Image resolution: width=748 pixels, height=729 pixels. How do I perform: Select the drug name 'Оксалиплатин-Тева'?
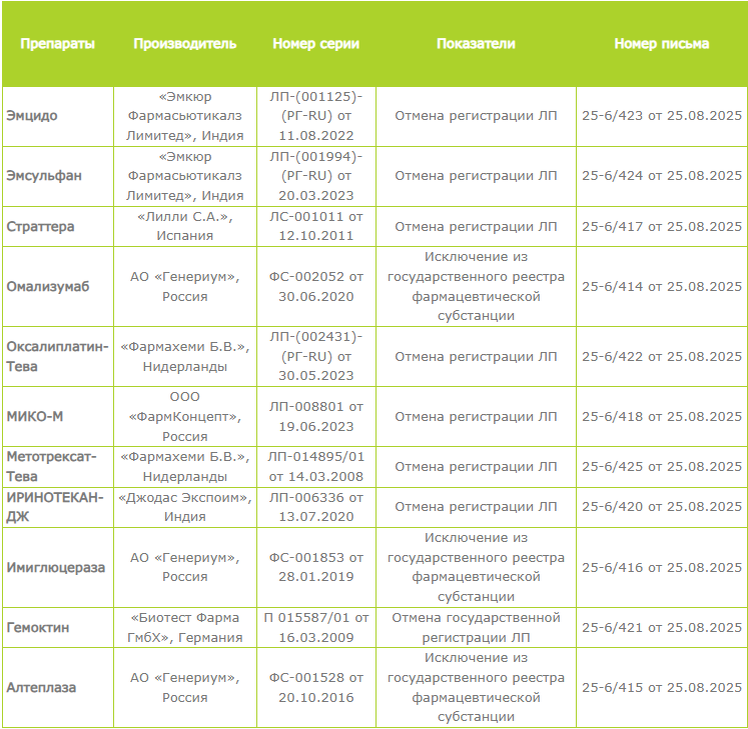(57, 356)
